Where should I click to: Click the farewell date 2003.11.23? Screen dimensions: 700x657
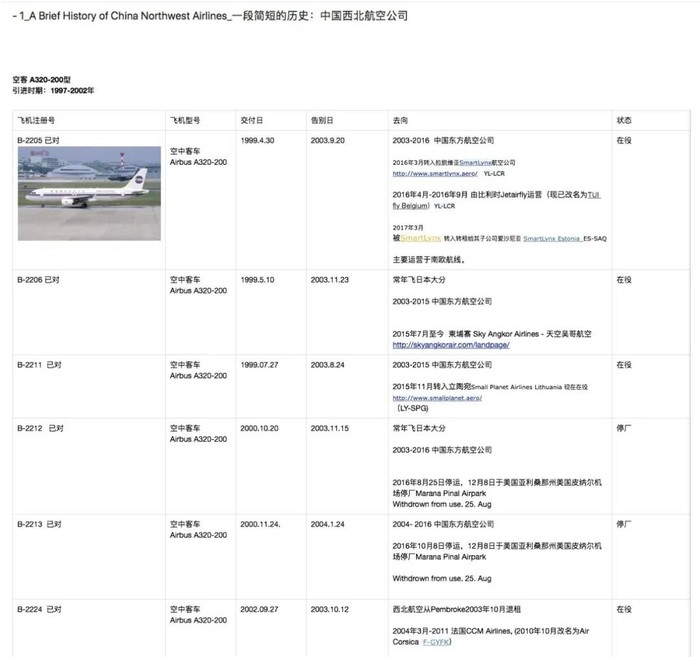[x=330, y=280]
